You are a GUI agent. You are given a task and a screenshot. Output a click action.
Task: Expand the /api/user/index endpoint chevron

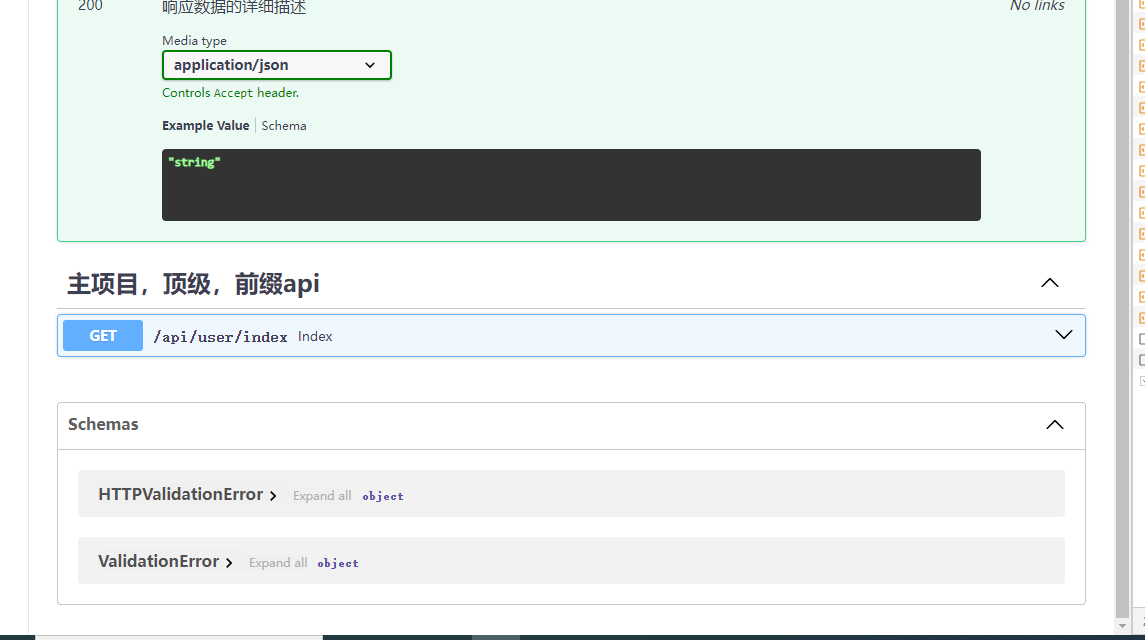coord(1063,335)
